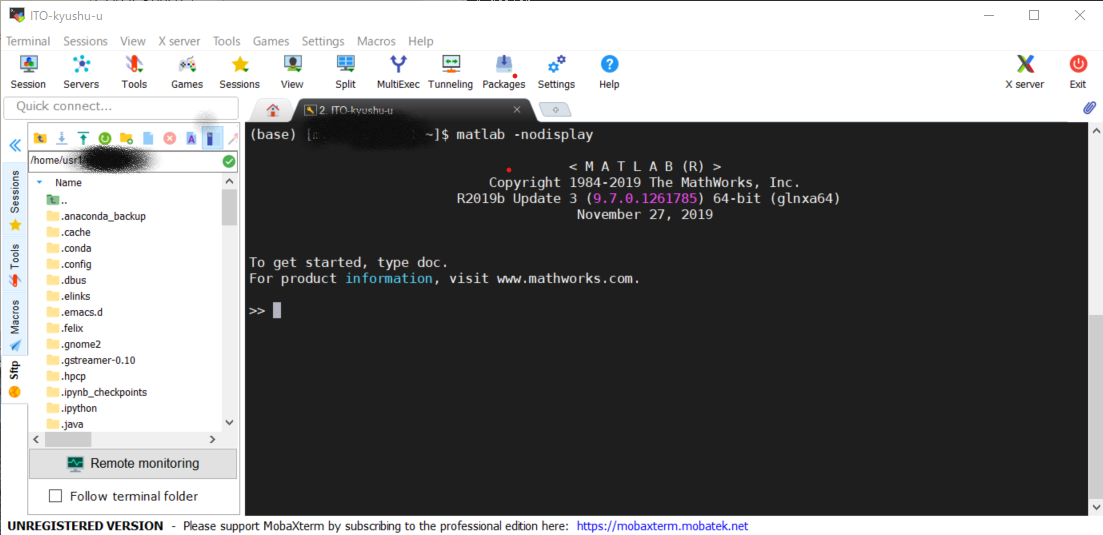Open the Games toolbar button
This screenshot has height=535, width=1103.
pyautogui.click(x=186, y=72)
